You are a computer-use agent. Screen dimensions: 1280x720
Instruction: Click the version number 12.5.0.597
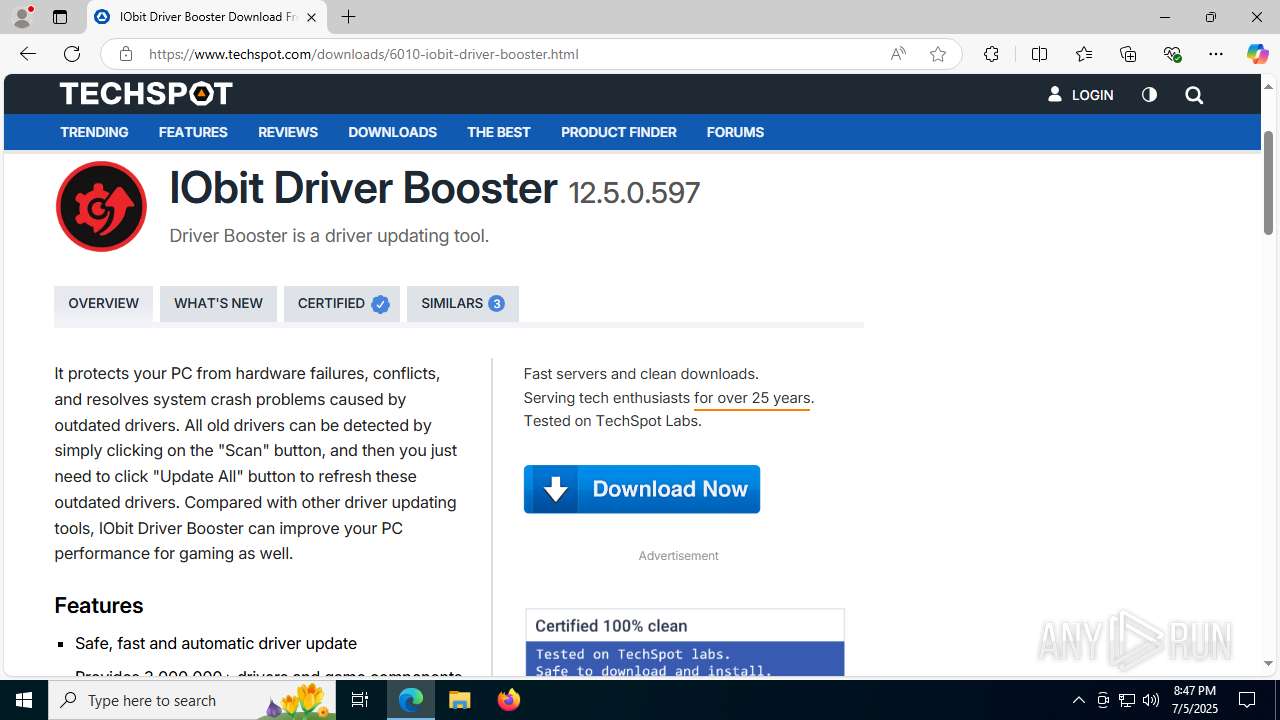click(634, 193)
